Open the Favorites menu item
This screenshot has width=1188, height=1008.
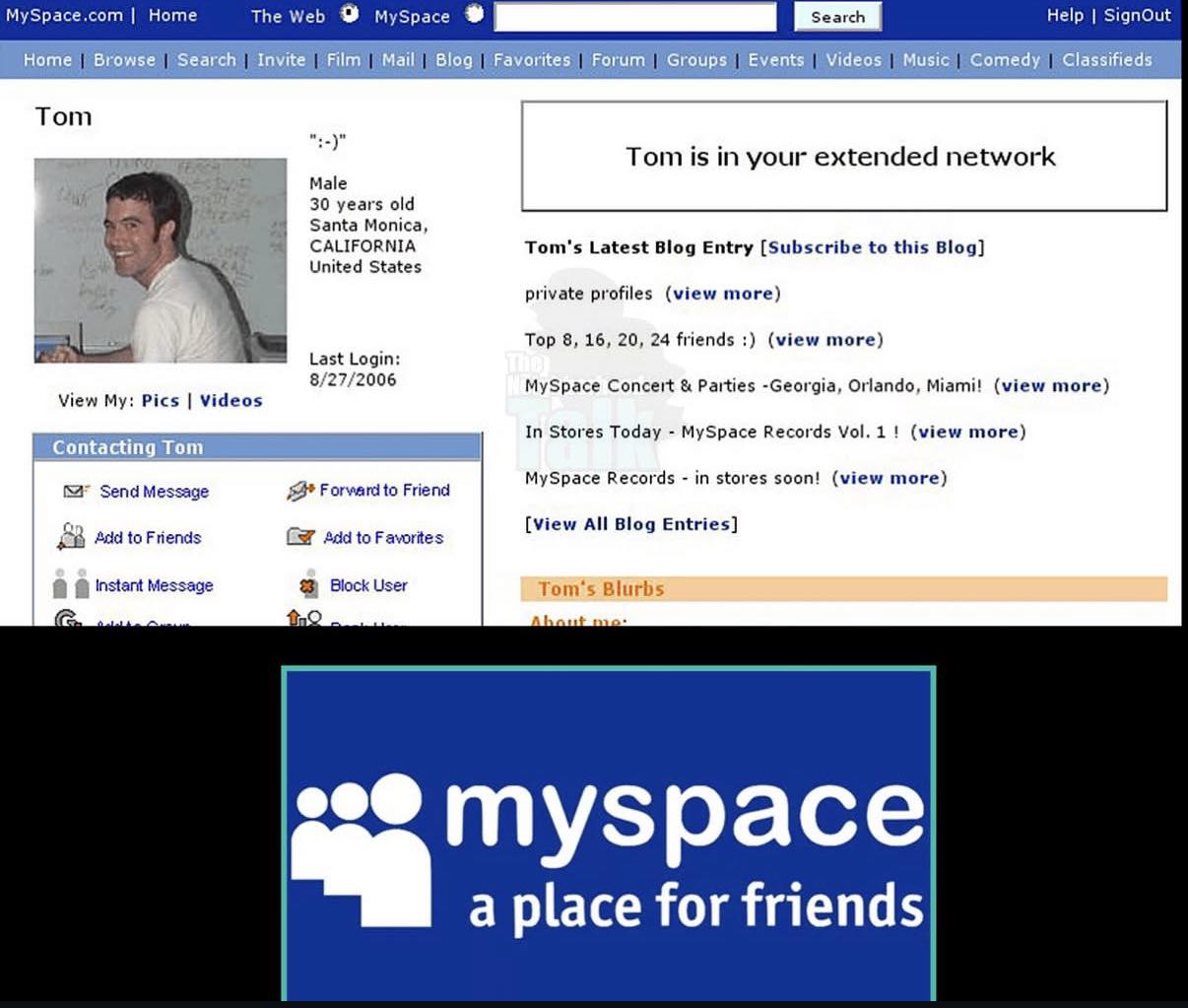(x=532, y=59)
